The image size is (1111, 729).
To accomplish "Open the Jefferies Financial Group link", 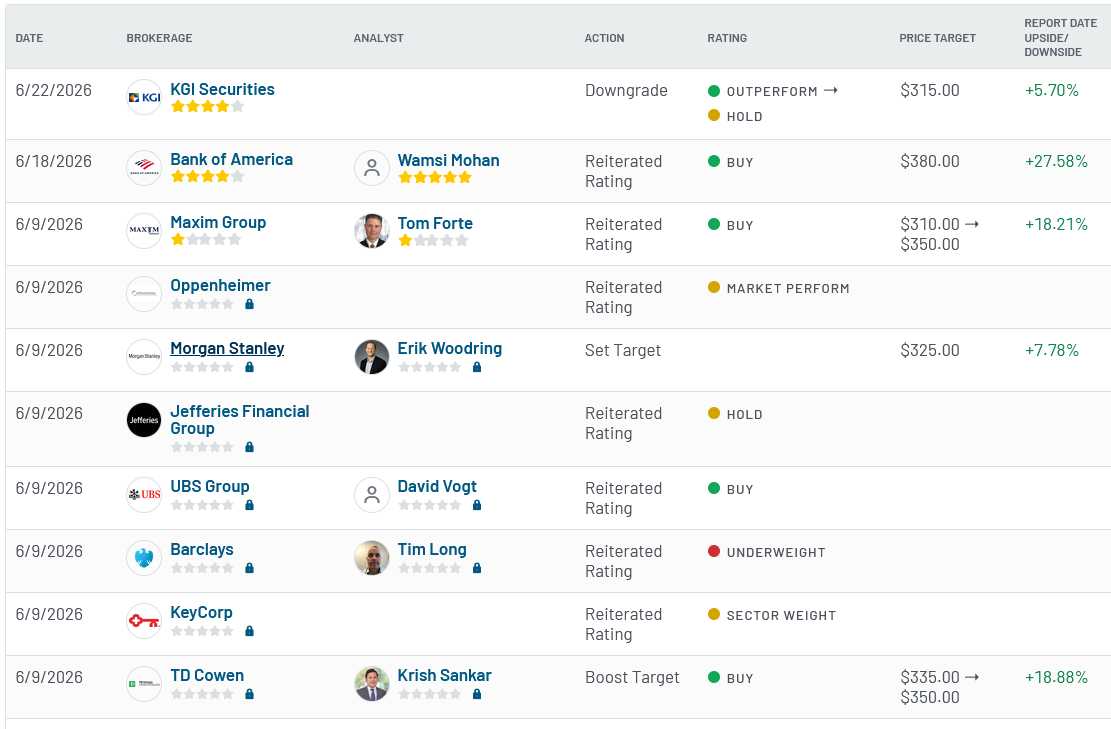I will coord(239,420).
